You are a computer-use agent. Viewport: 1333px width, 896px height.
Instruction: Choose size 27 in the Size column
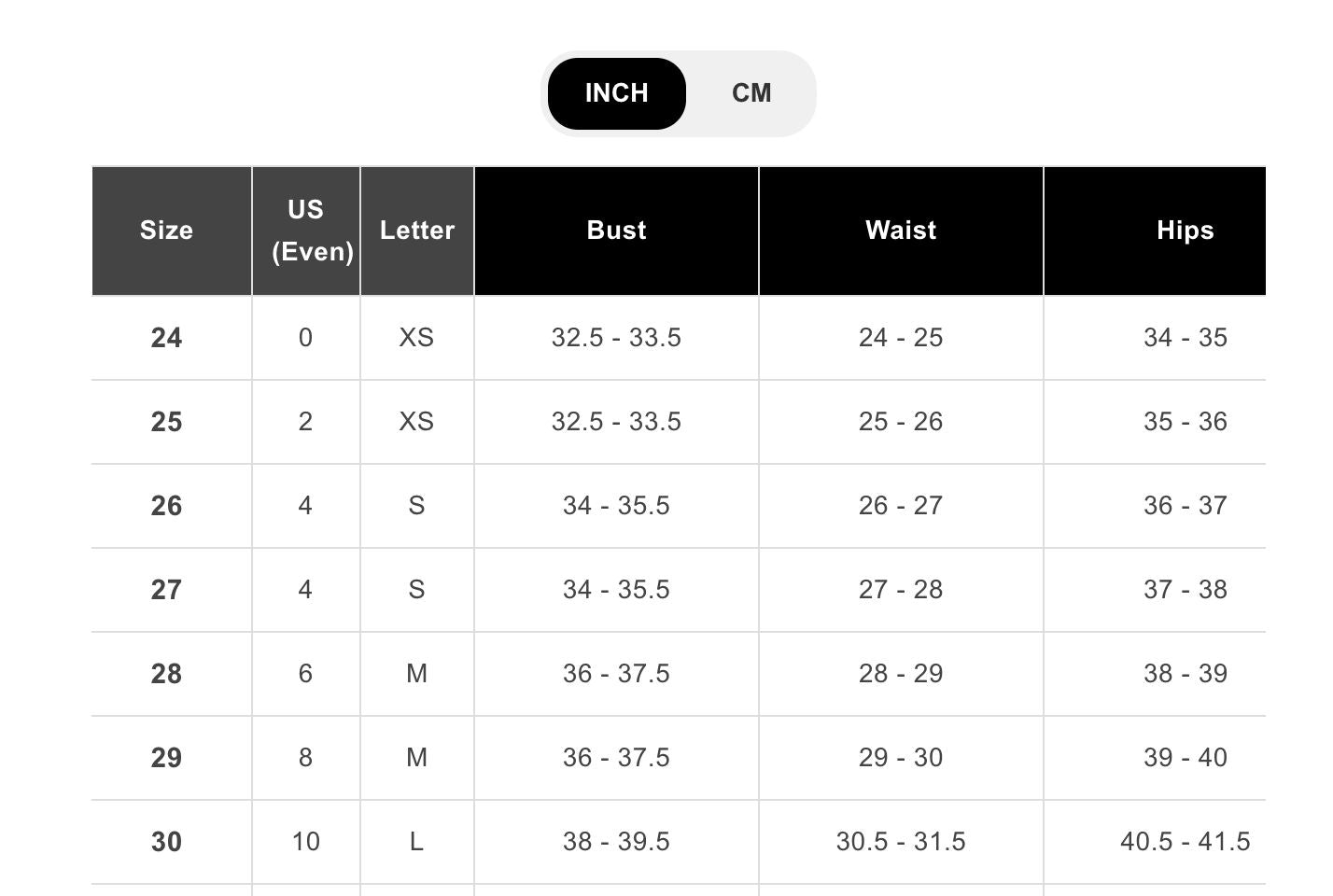coord(167,590)
